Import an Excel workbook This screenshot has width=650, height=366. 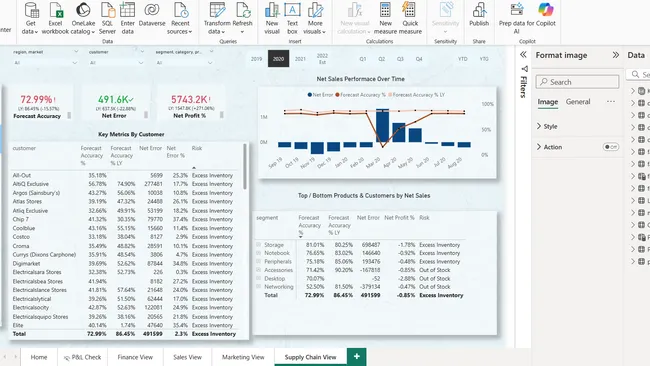click(x=55, y=19)
